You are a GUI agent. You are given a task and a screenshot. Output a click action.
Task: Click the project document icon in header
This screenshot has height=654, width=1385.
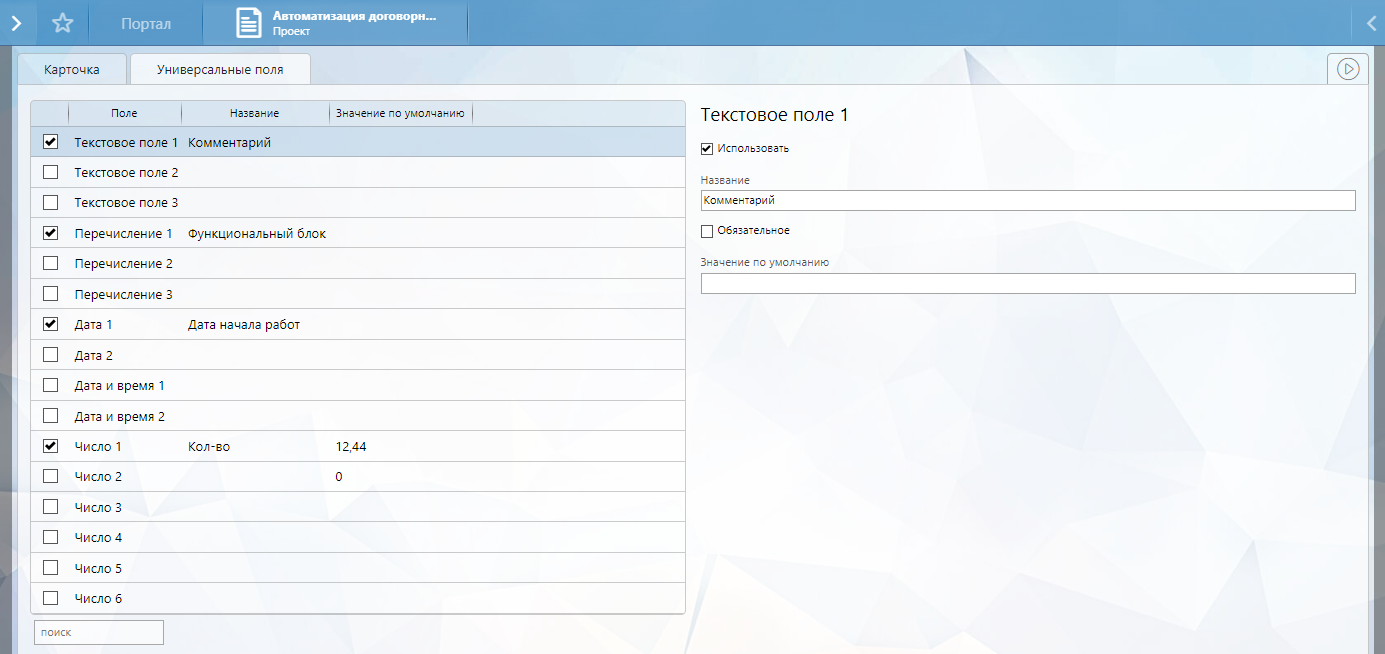[x=249, y=23]
